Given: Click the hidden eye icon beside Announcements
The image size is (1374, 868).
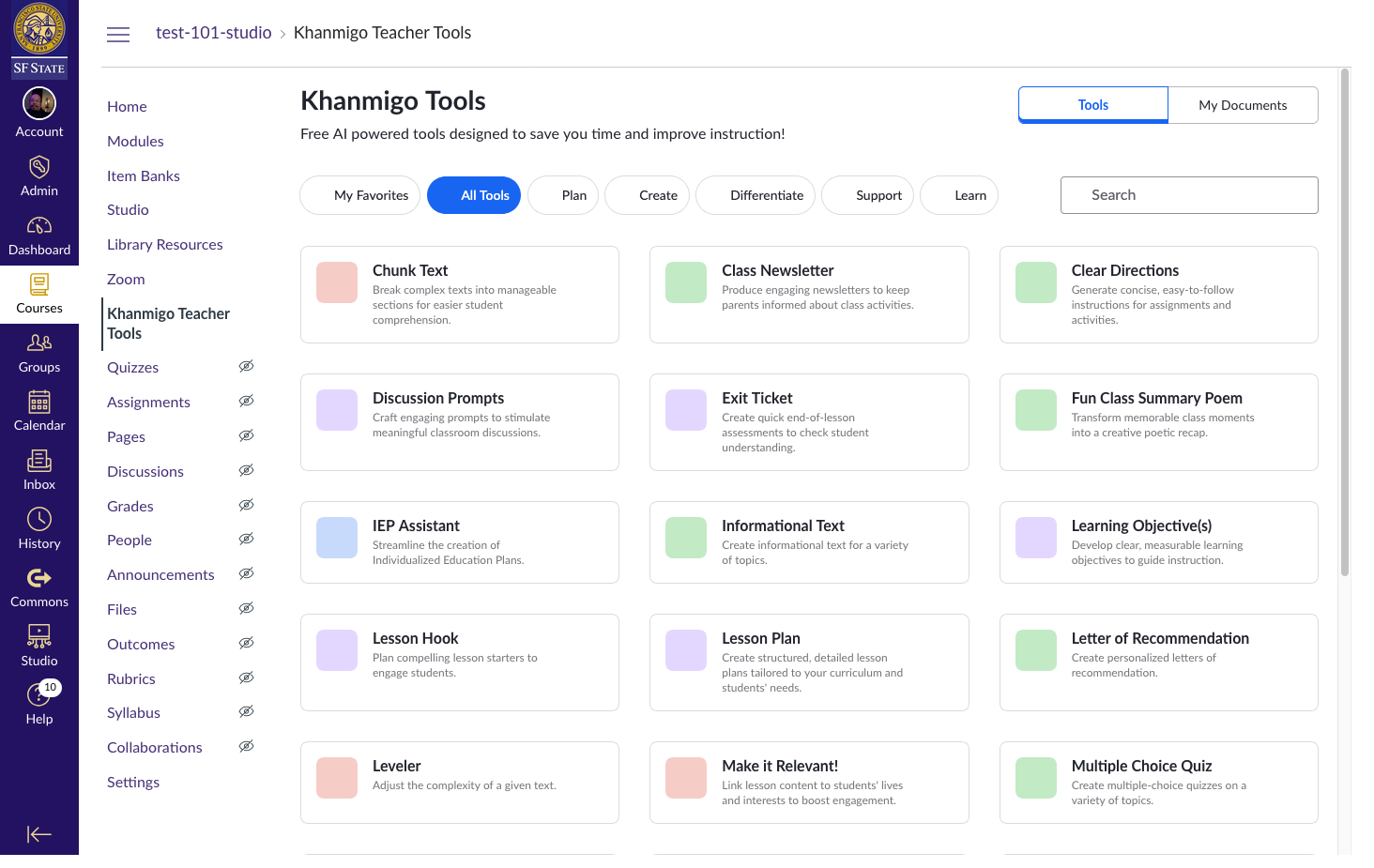Looking at the screenshot, I should [x=246, y=573].
